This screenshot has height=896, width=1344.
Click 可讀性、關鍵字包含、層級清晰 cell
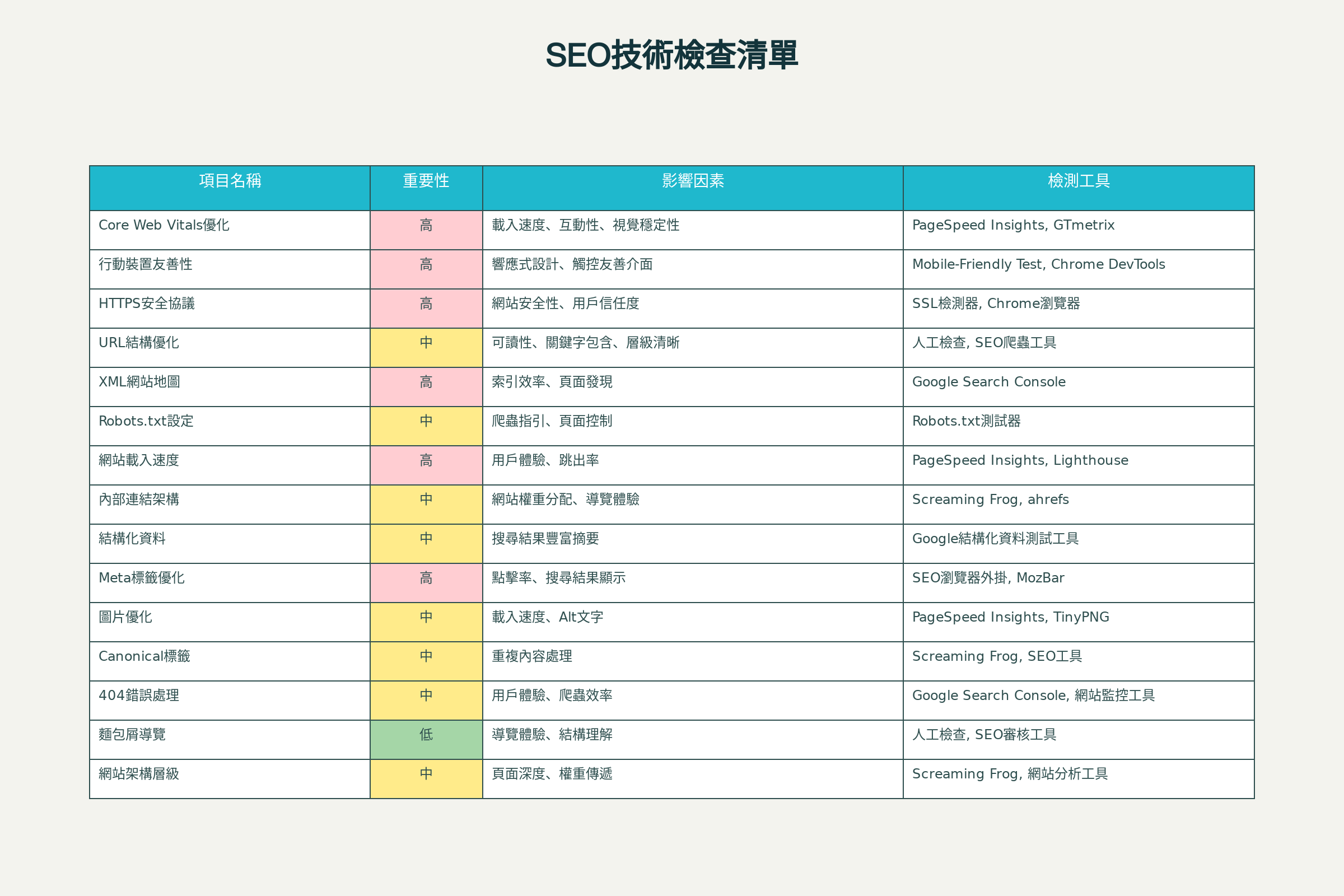pos(693,347)
